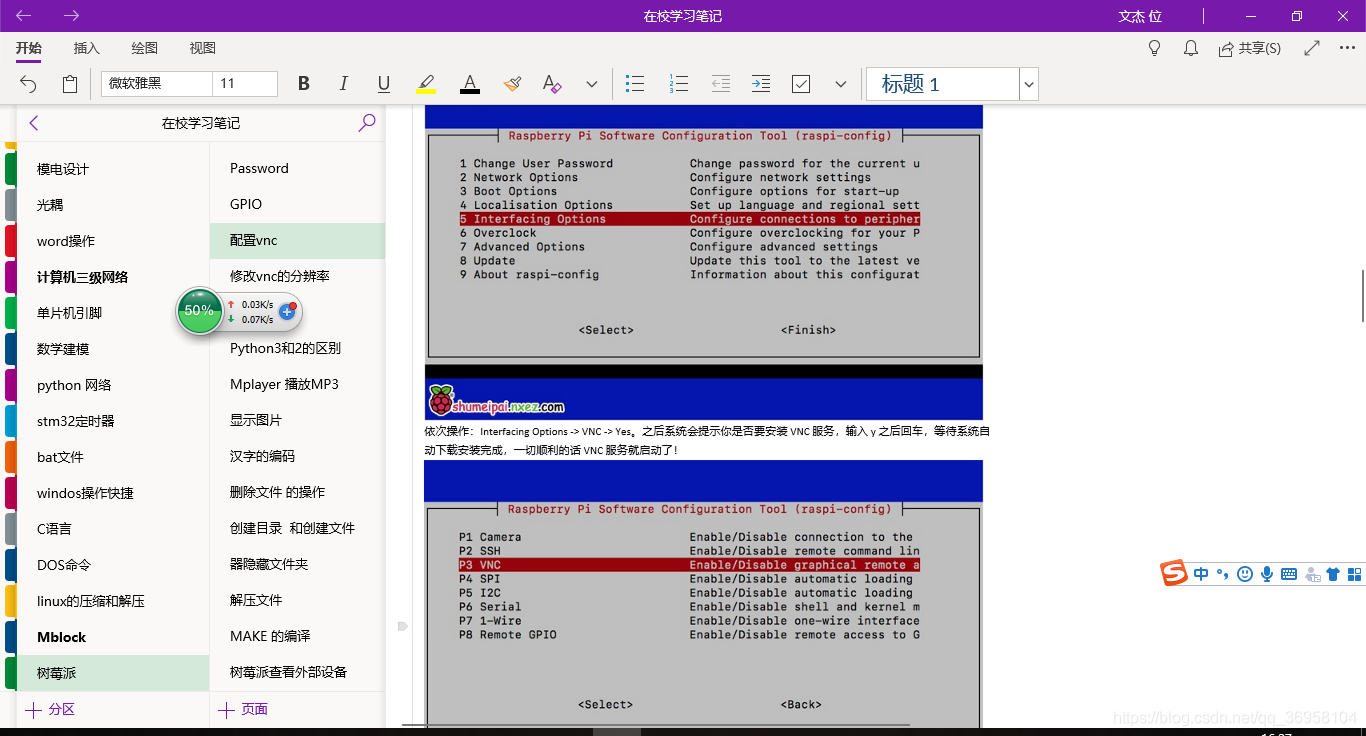1366x736 pixels.
Task: Expand more font formatting options
Action: click(591, 84)
